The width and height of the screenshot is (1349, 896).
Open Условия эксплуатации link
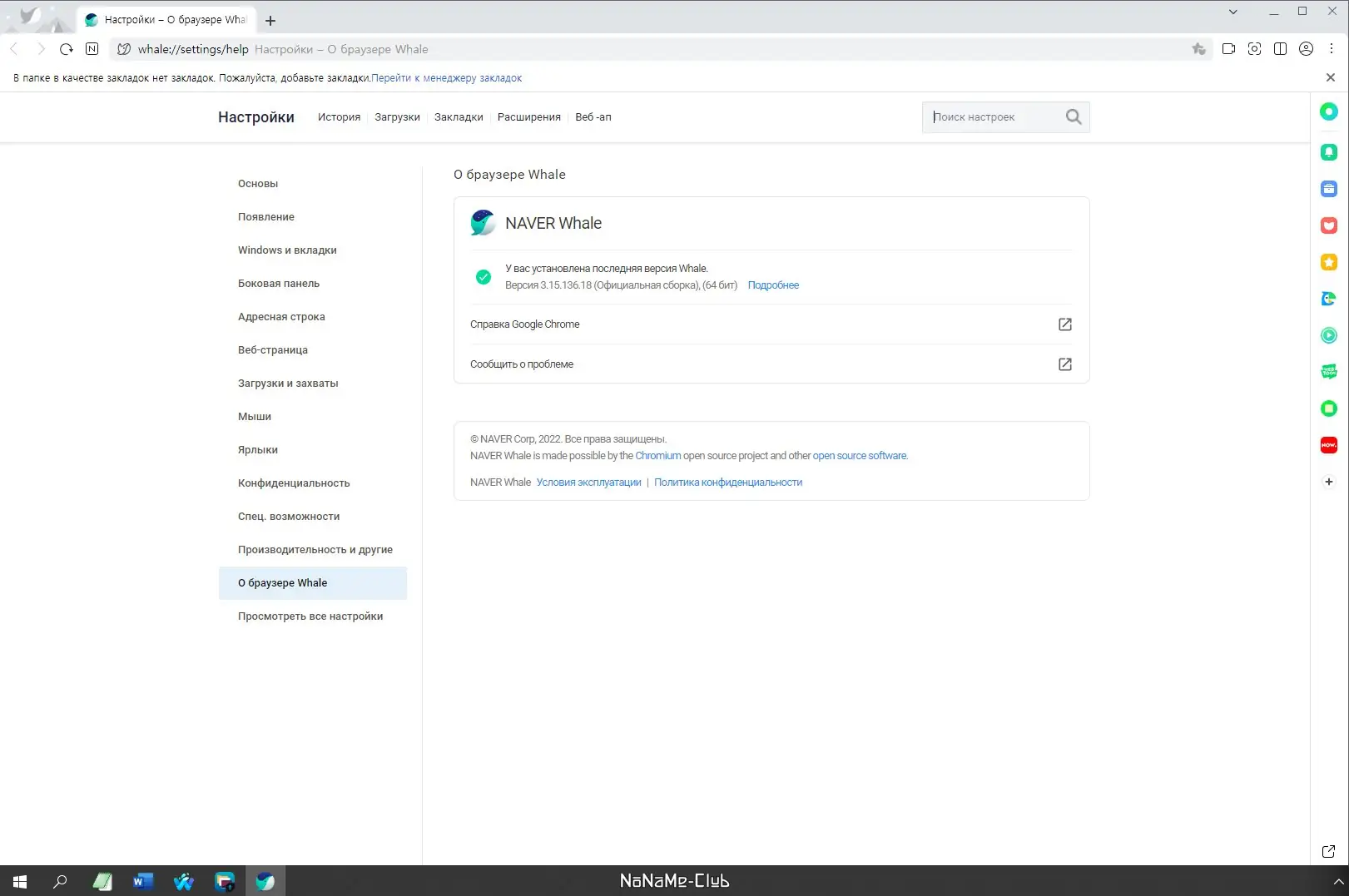pyautogui.click(x=589, y=483)
